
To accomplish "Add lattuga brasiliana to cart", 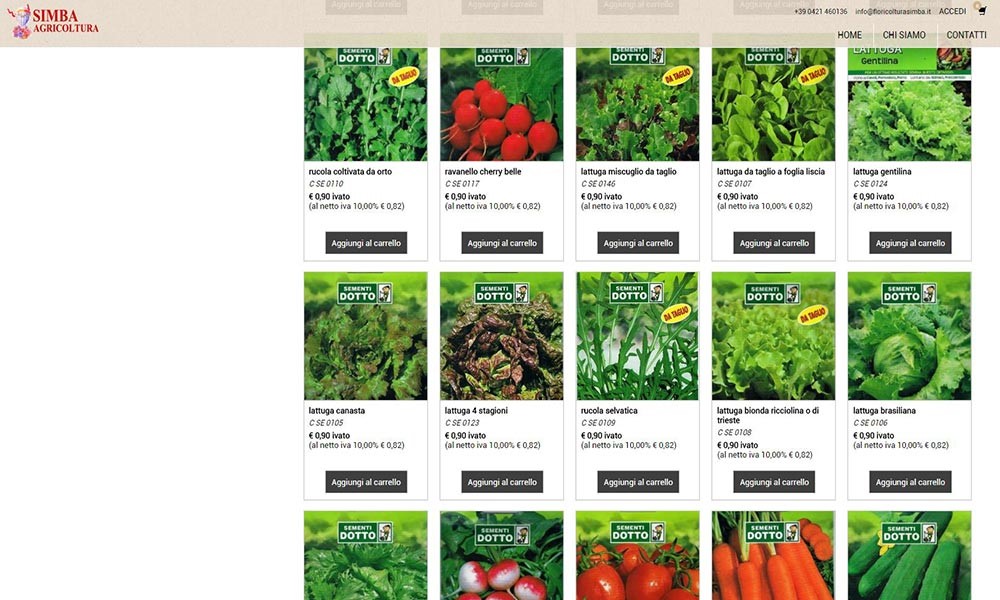I will click(x=910, y=482).
